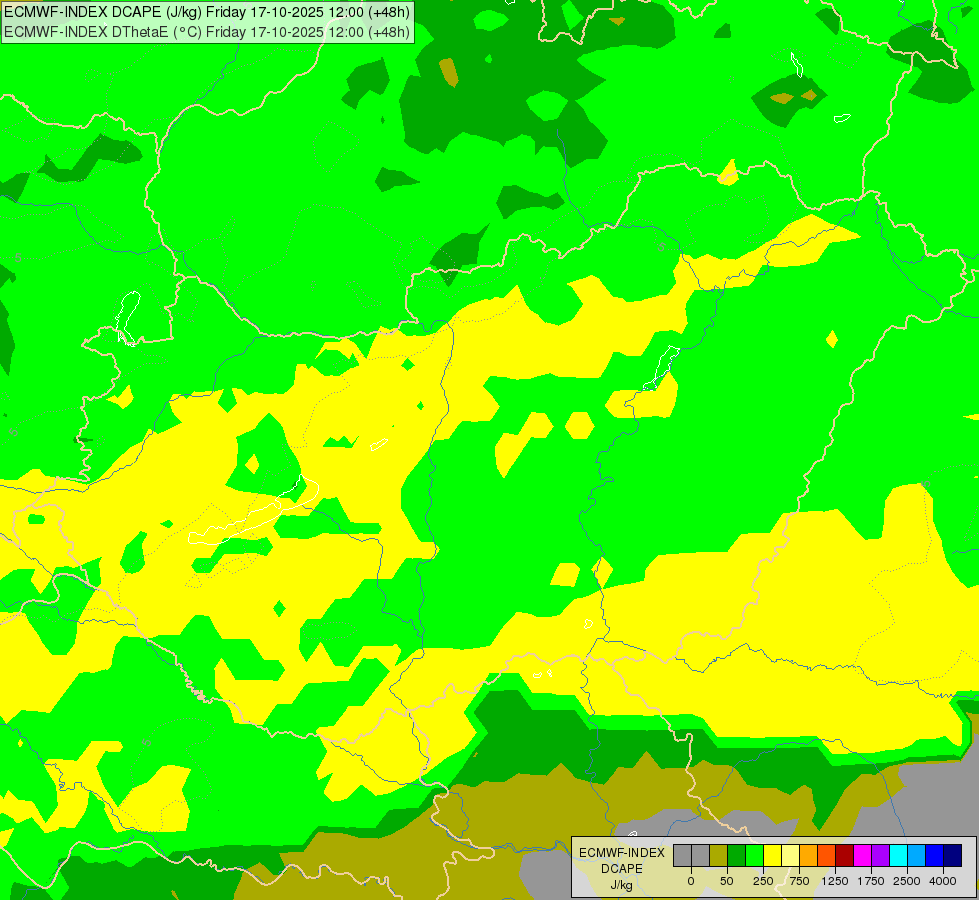This screenshot has height=900, width=979.
Task: Click the legend value label 4000
Action: pyautogui.click(x=943, y=881)
